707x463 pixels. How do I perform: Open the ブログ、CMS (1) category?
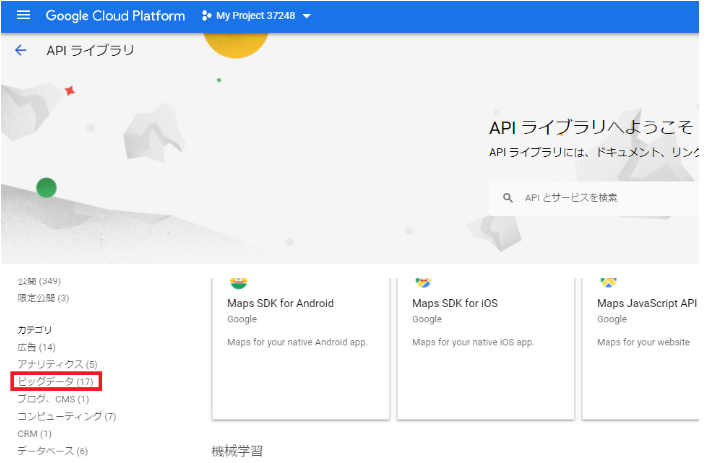pos(53,399)
